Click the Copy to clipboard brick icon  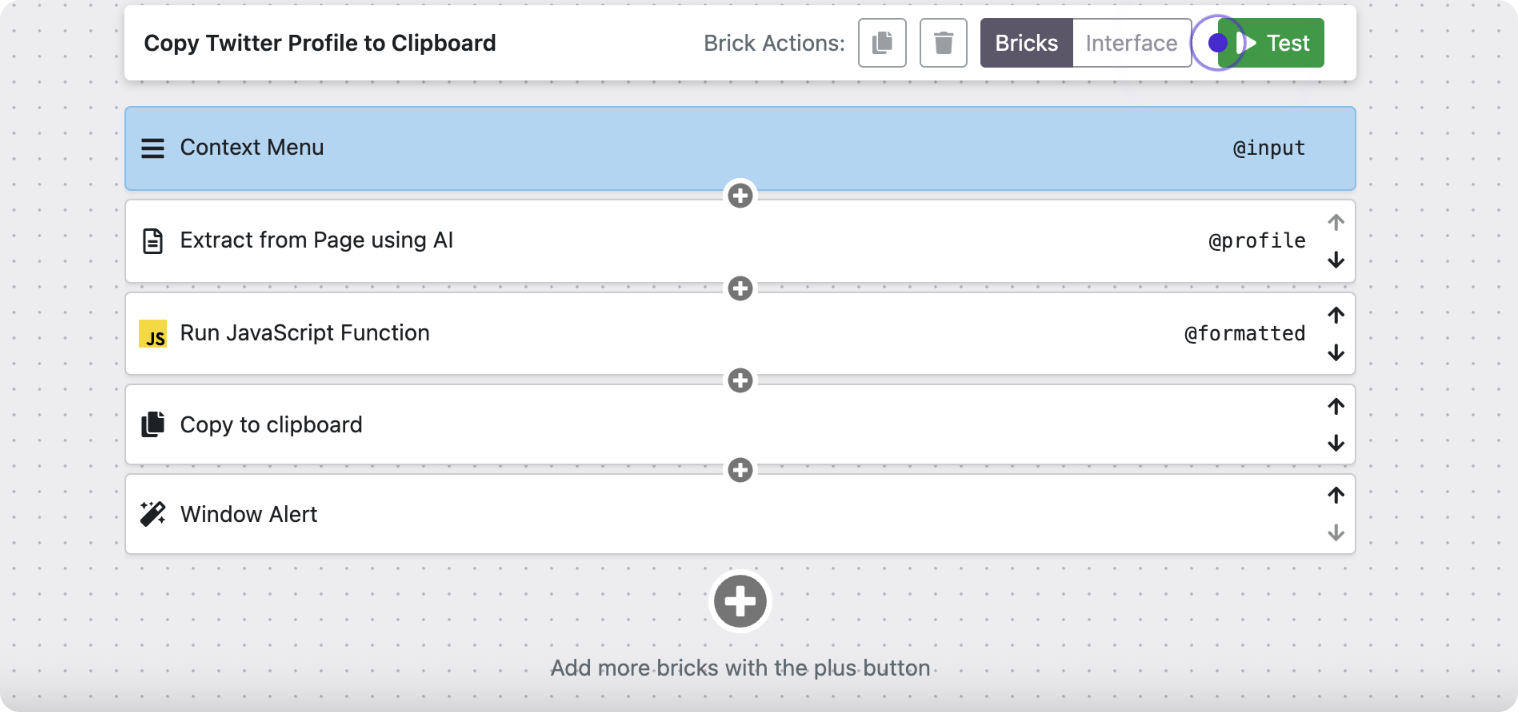point(153,425)
